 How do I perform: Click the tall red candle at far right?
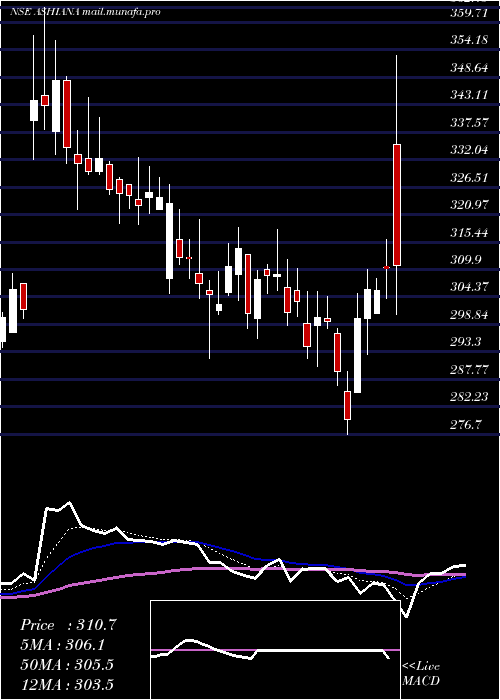coord(397,205)
